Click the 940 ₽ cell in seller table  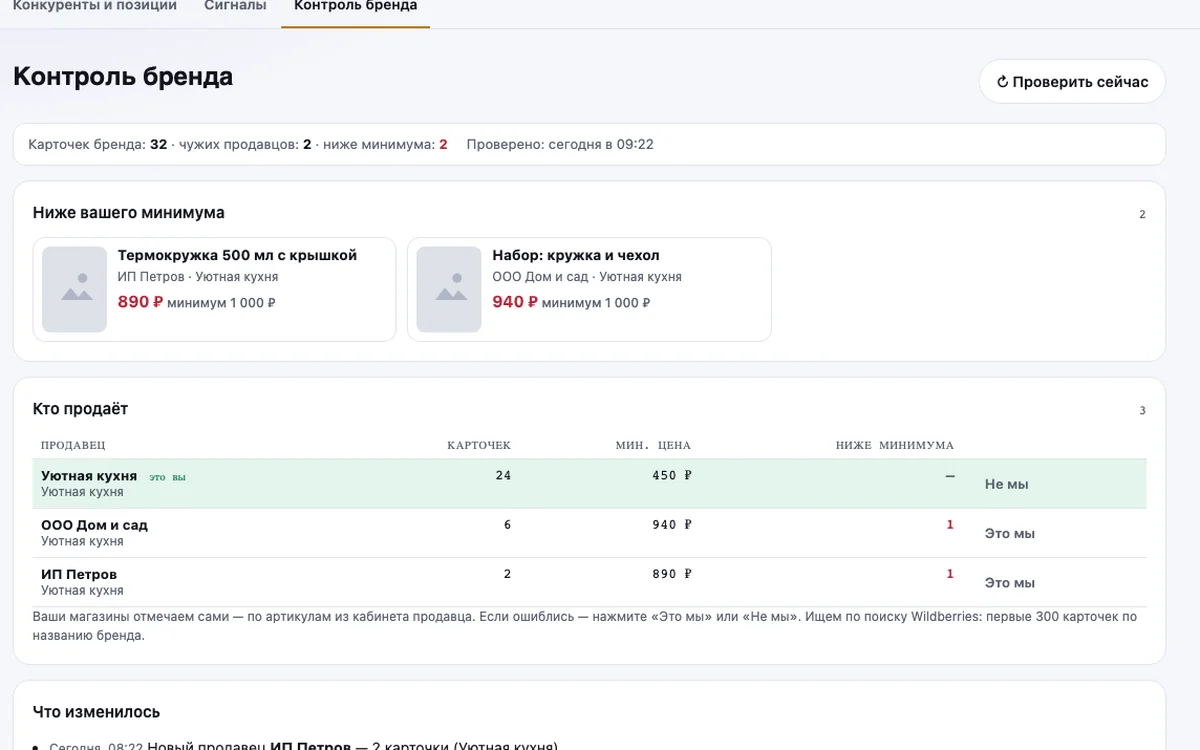click(x=672, y=525)
